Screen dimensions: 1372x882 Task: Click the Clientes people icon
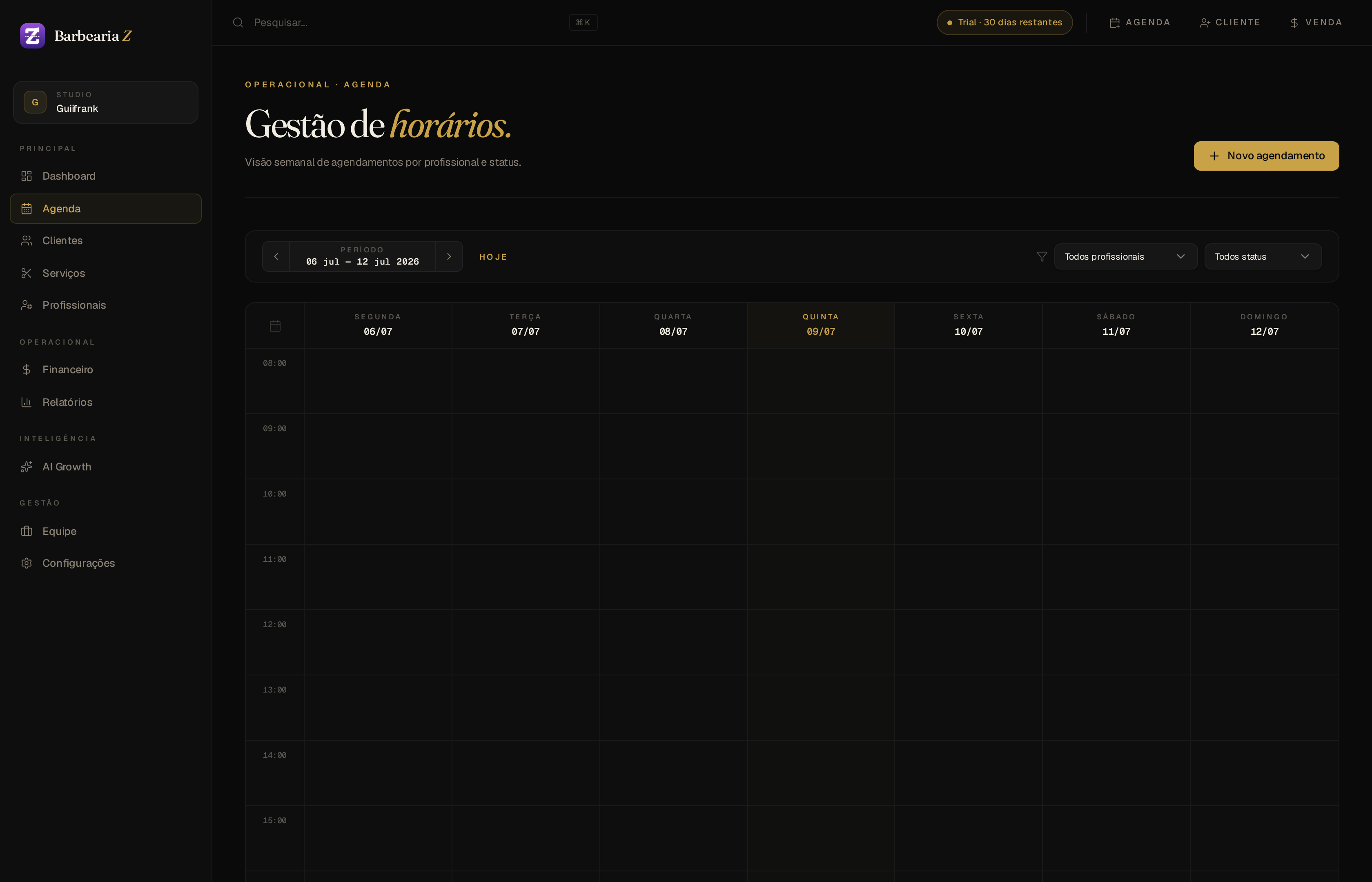click(x=27, y=241)
